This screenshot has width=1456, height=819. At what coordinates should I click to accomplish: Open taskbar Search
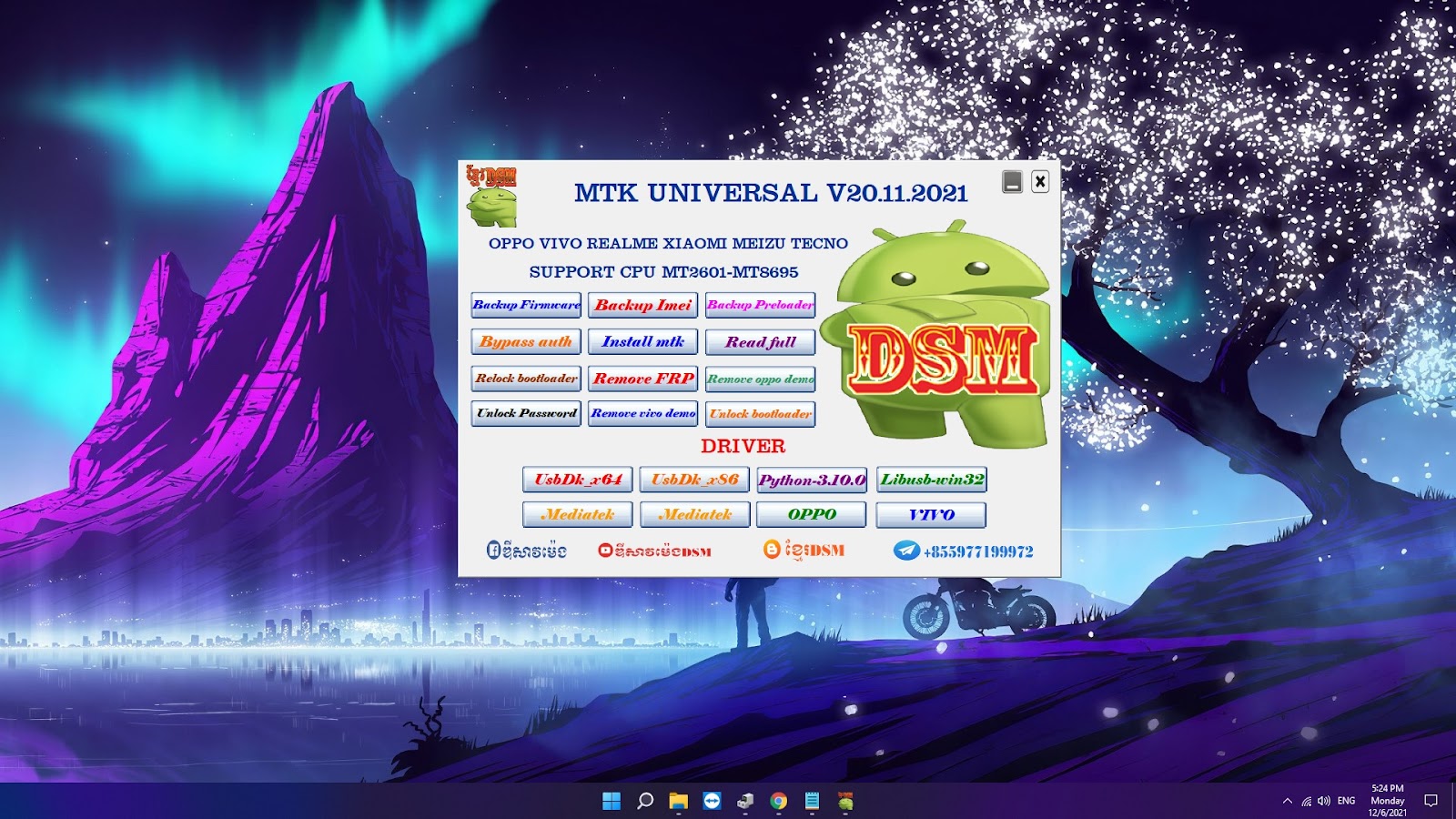645,801
